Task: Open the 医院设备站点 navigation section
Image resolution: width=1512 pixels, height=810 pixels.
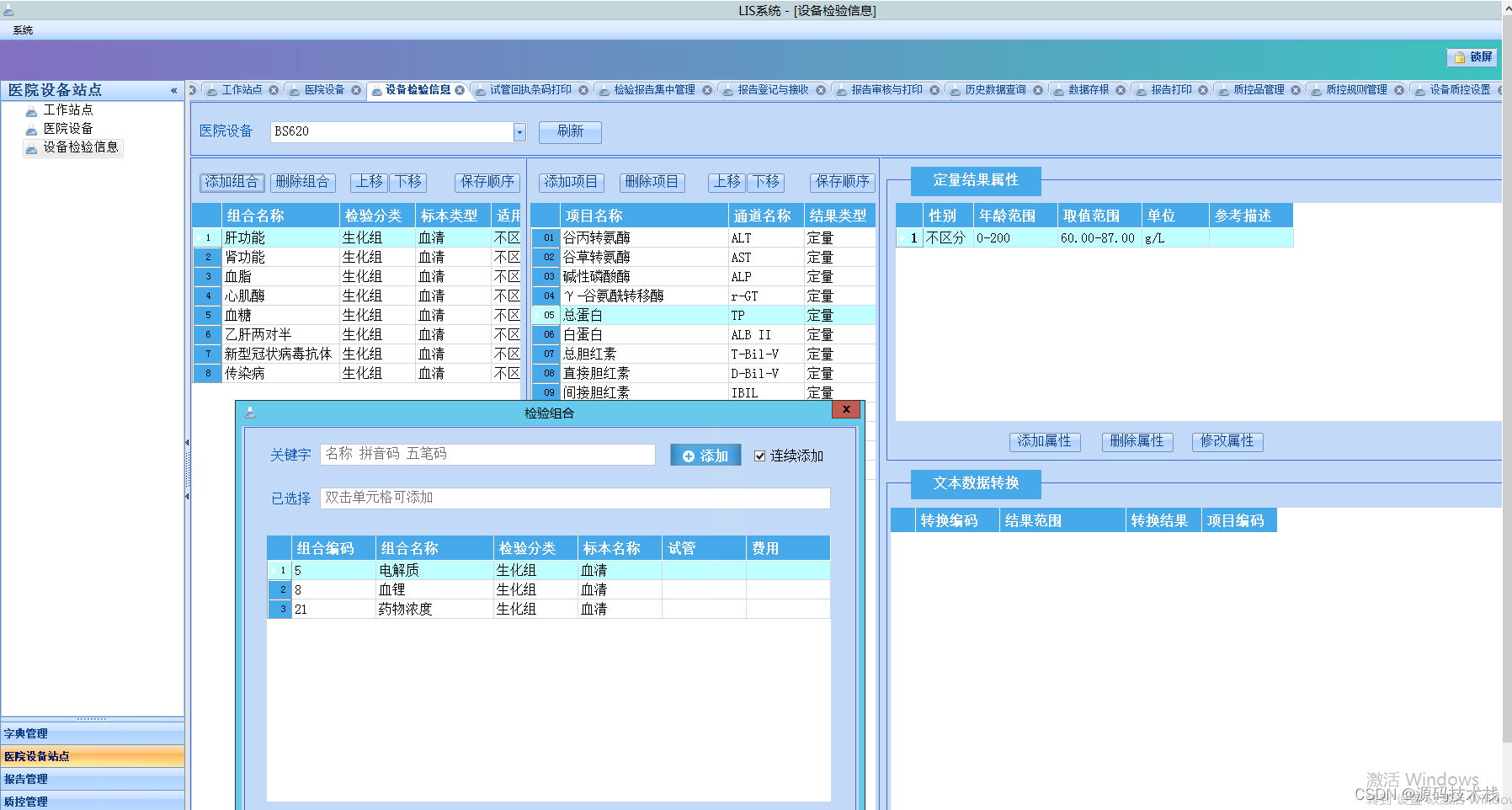Action: point(93,757)
